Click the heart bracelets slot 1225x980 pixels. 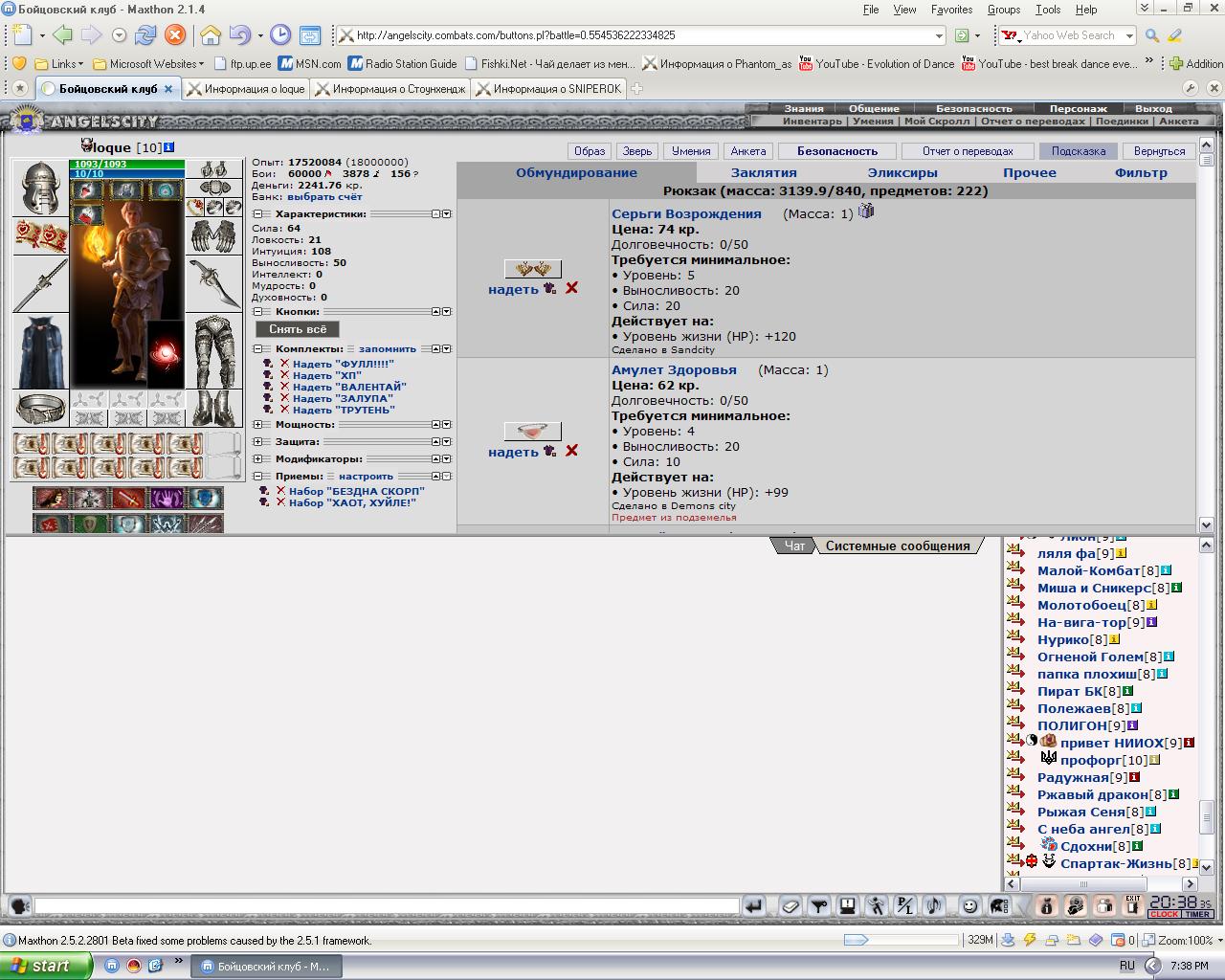pos(40,235)
